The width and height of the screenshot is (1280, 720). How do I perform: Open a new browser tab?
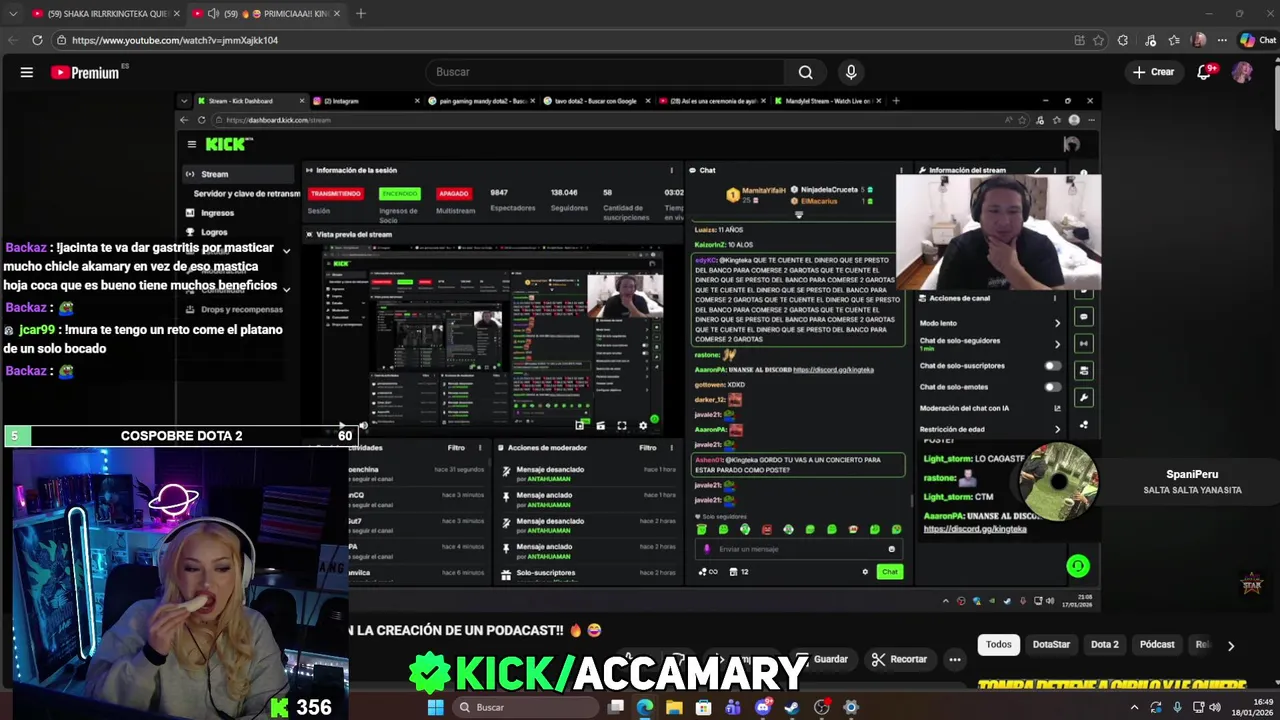(361, 14)
